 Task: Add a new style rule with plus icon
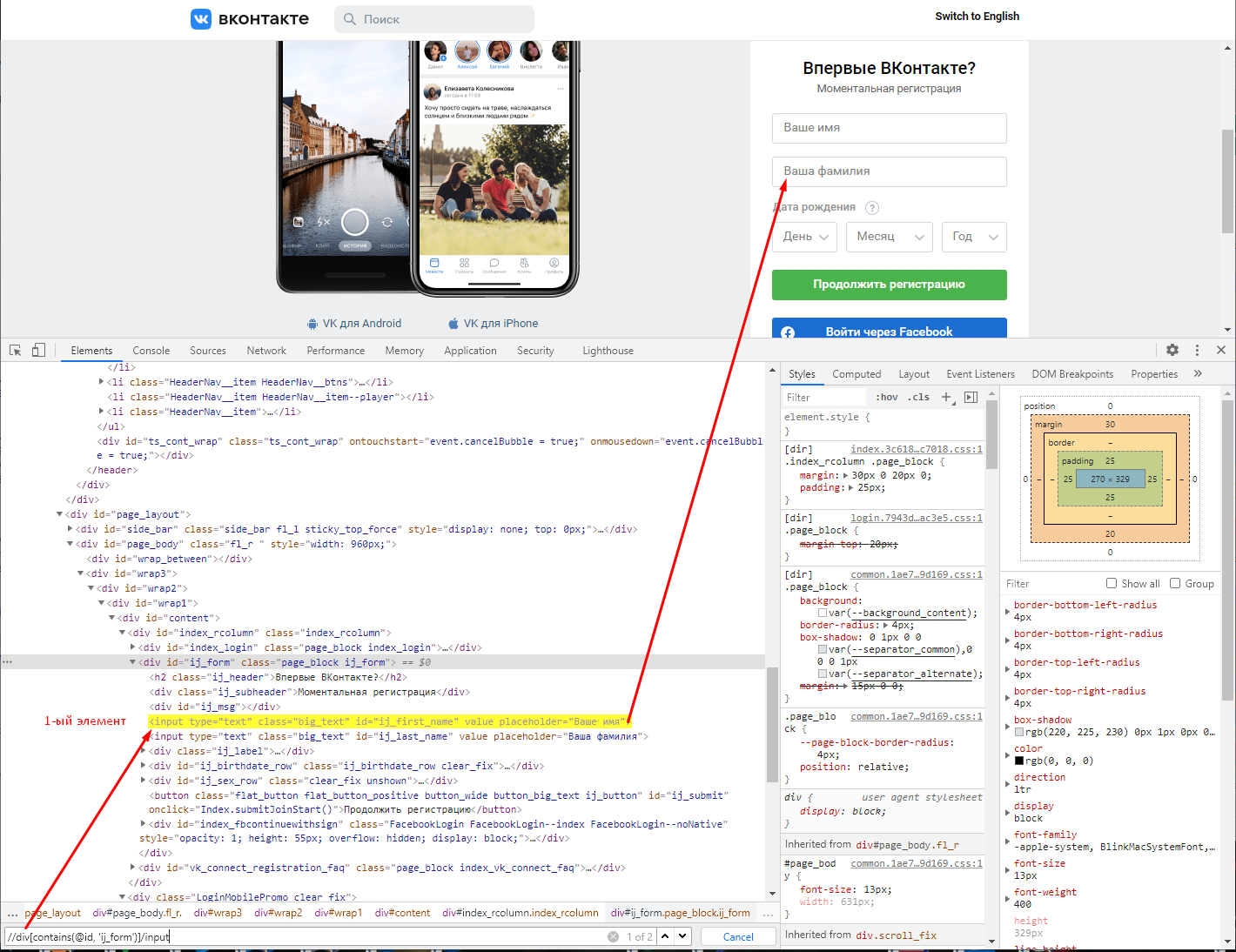947,397
